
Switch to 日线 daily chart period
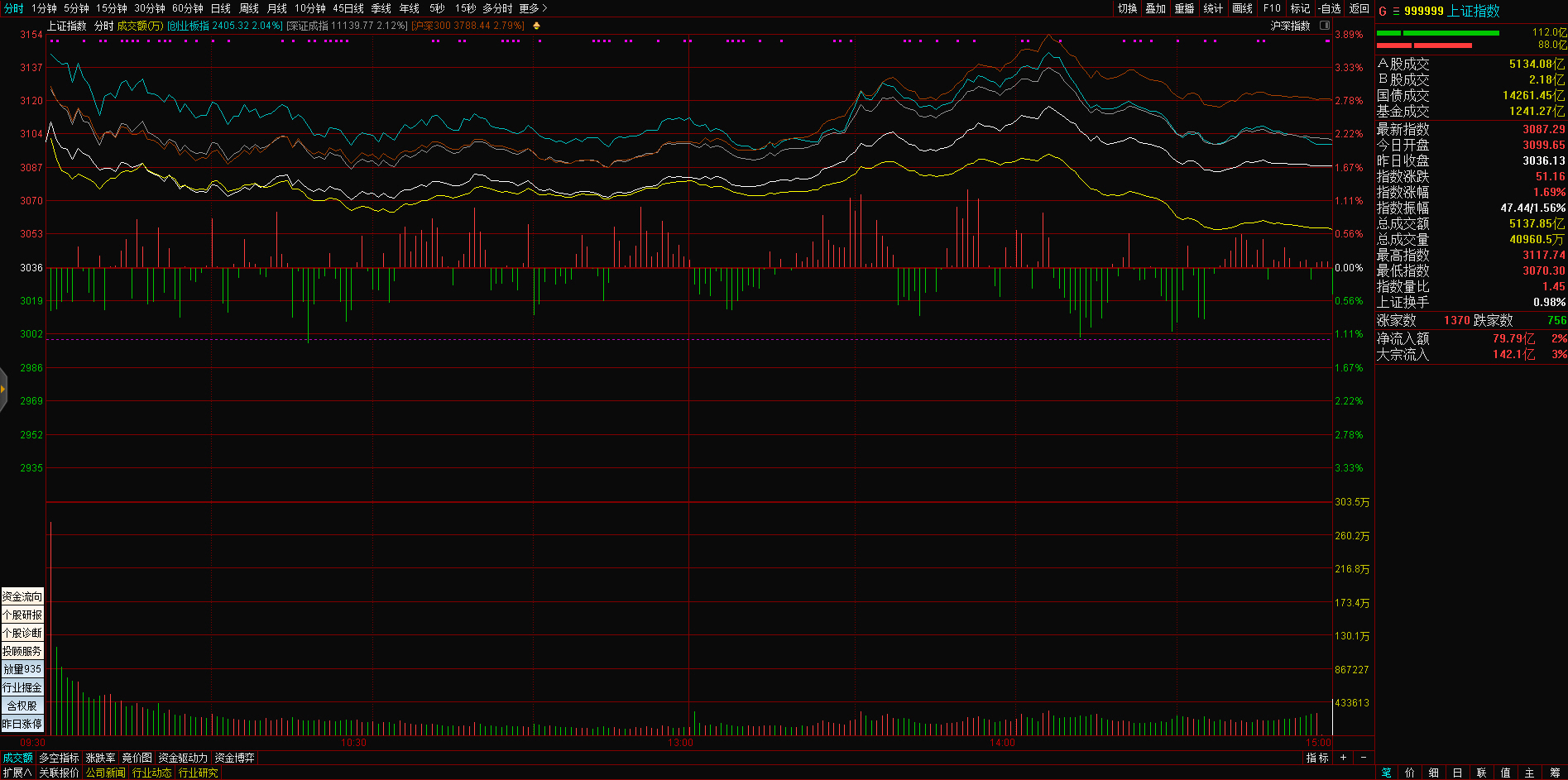[x=220, y=8]
